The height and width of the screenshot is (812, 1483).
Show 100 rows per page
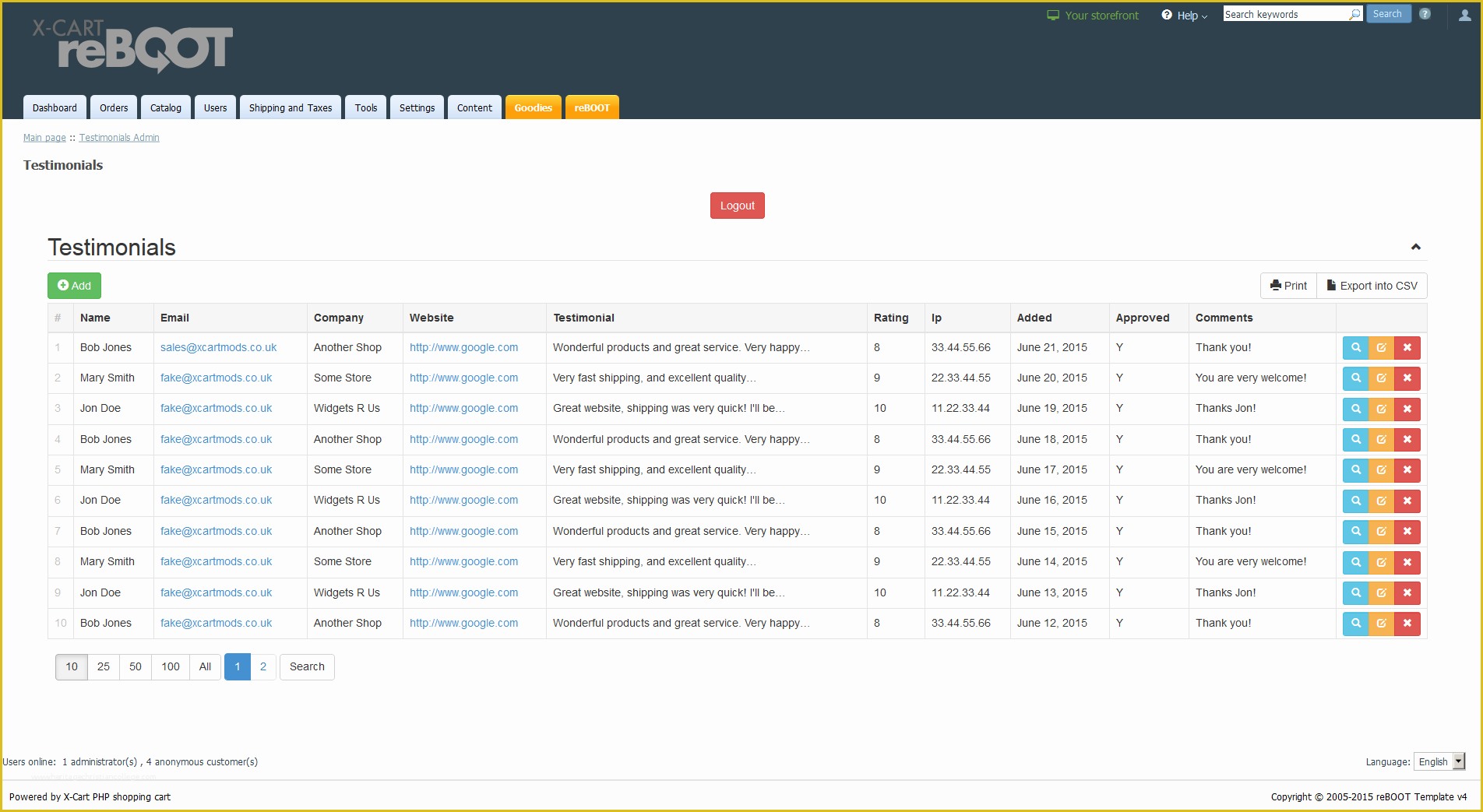coord(171,666)
